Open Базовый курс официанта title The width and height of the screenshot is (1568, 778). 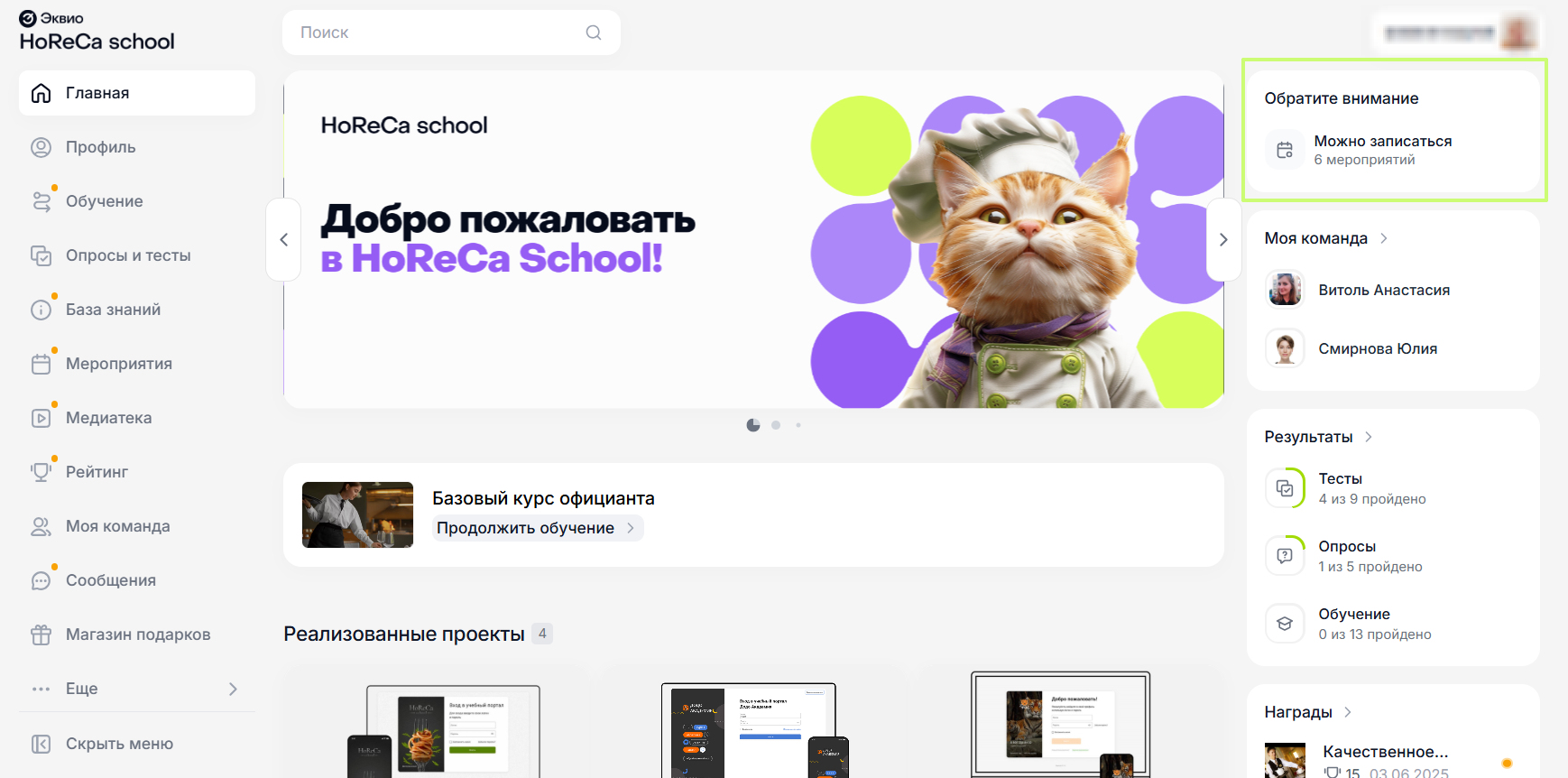click(x=543, y=498)
